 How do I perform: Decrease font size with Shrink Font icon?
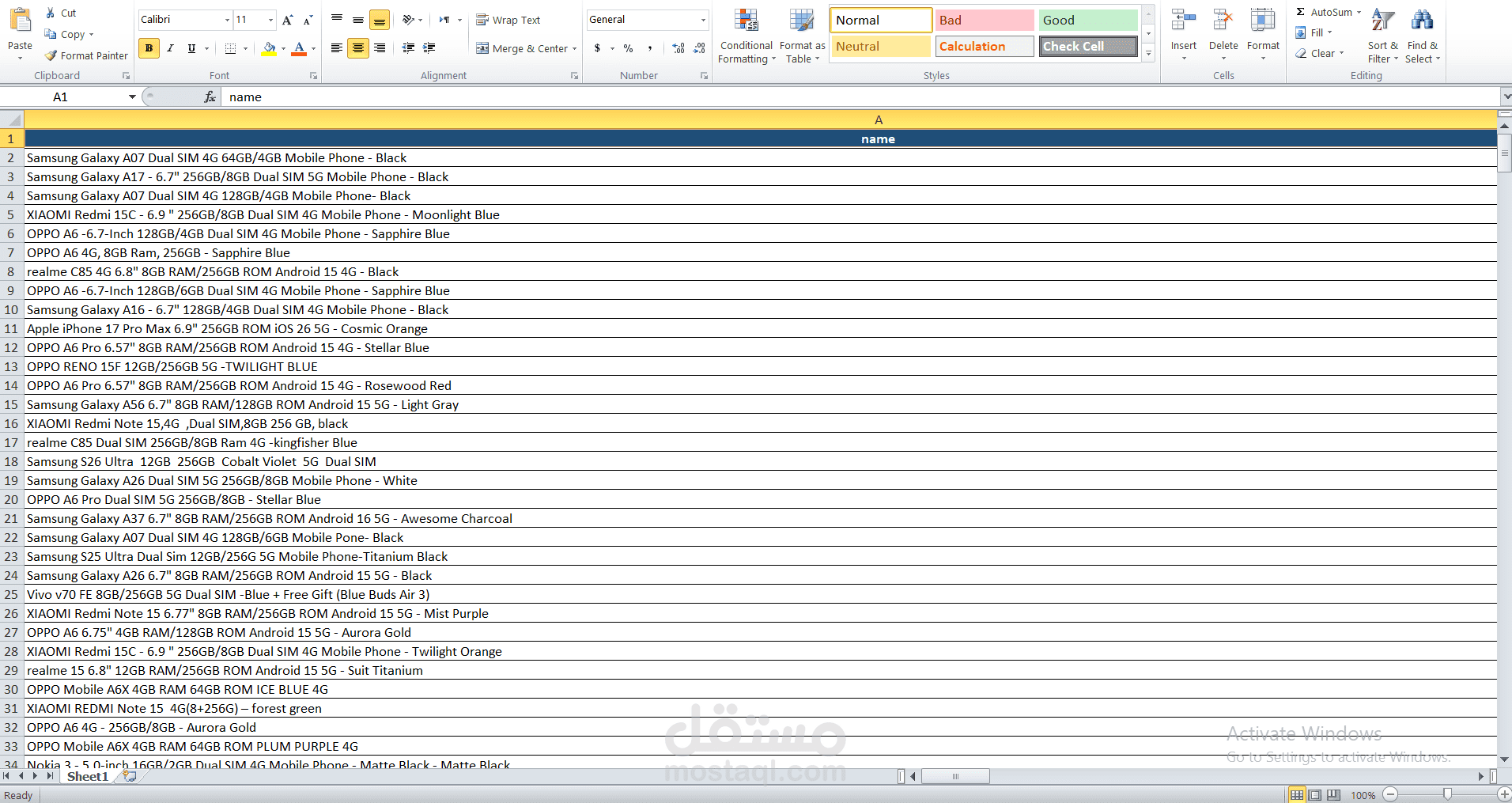(x=308, y=20)
